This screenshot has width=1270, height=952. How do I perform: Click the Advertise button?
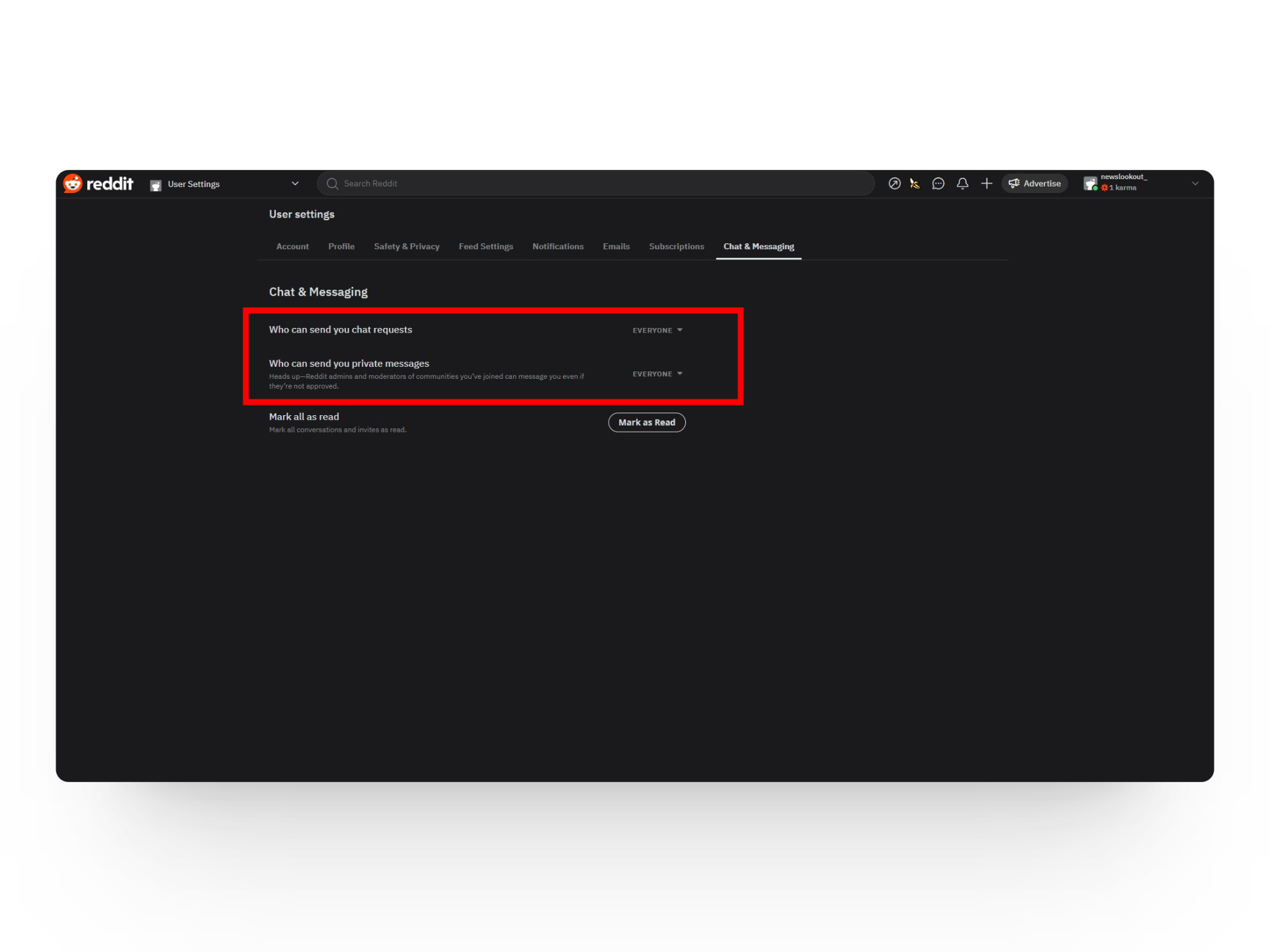1035,183
